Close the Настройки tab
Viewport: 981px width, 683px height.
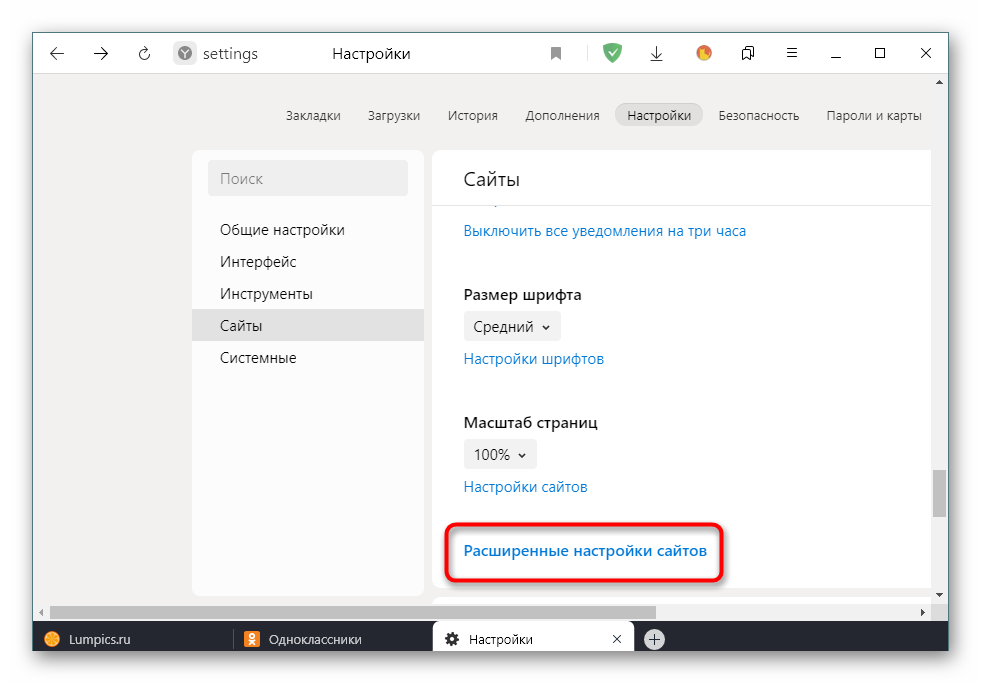[617, 639]
